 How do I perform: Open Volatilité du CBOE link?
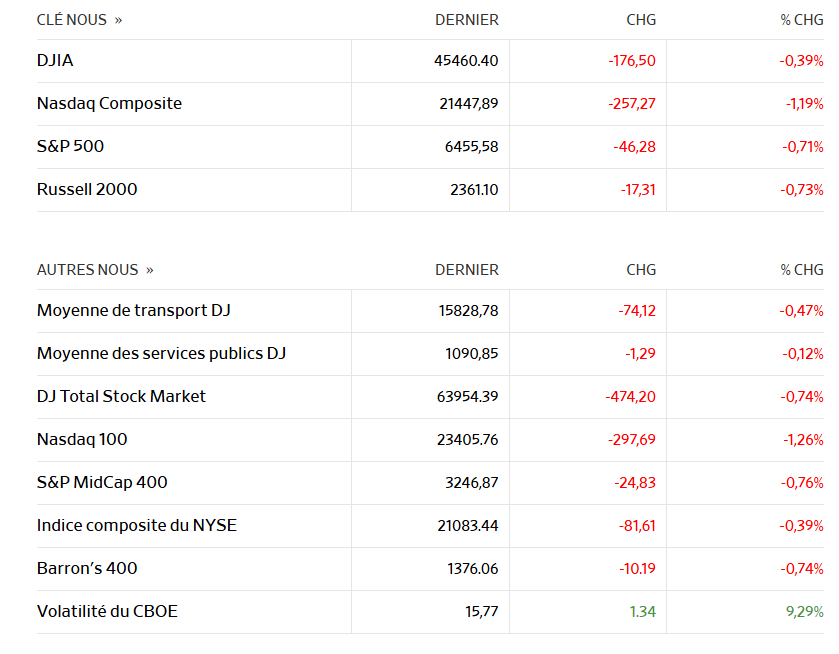(107, 612)
